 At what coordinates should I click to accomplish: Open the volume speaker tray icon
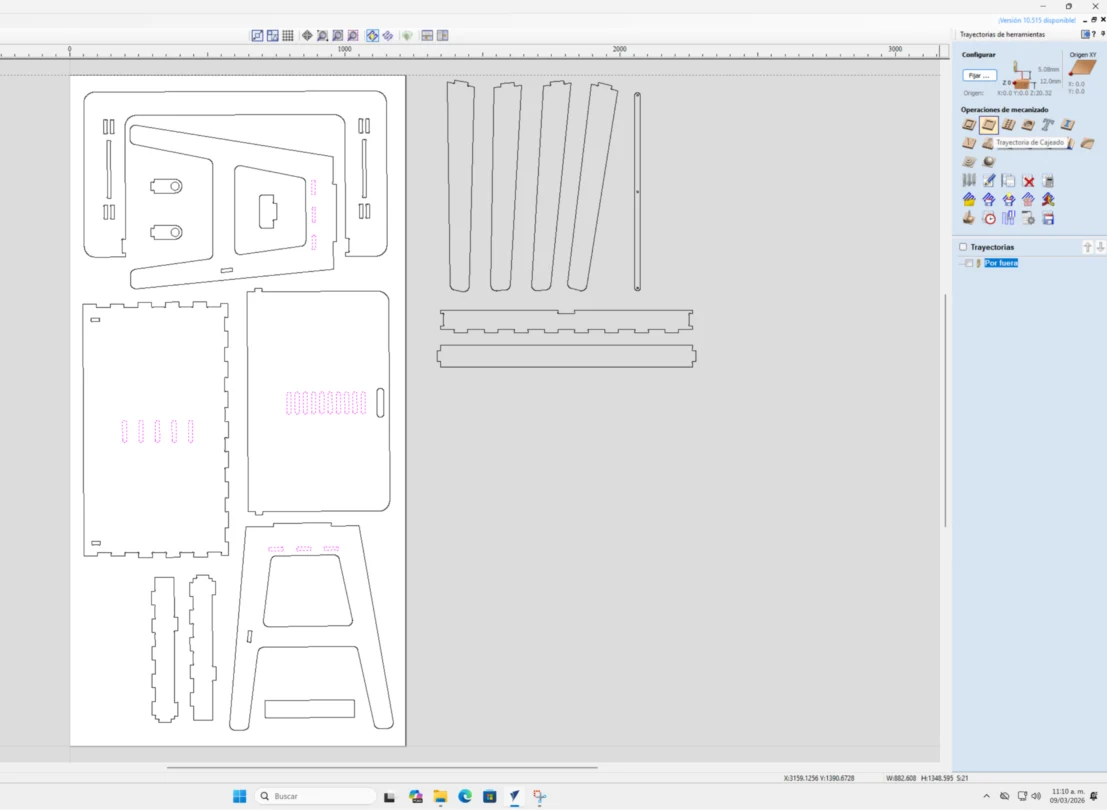pyautogui.click(x=1036, y=796)
